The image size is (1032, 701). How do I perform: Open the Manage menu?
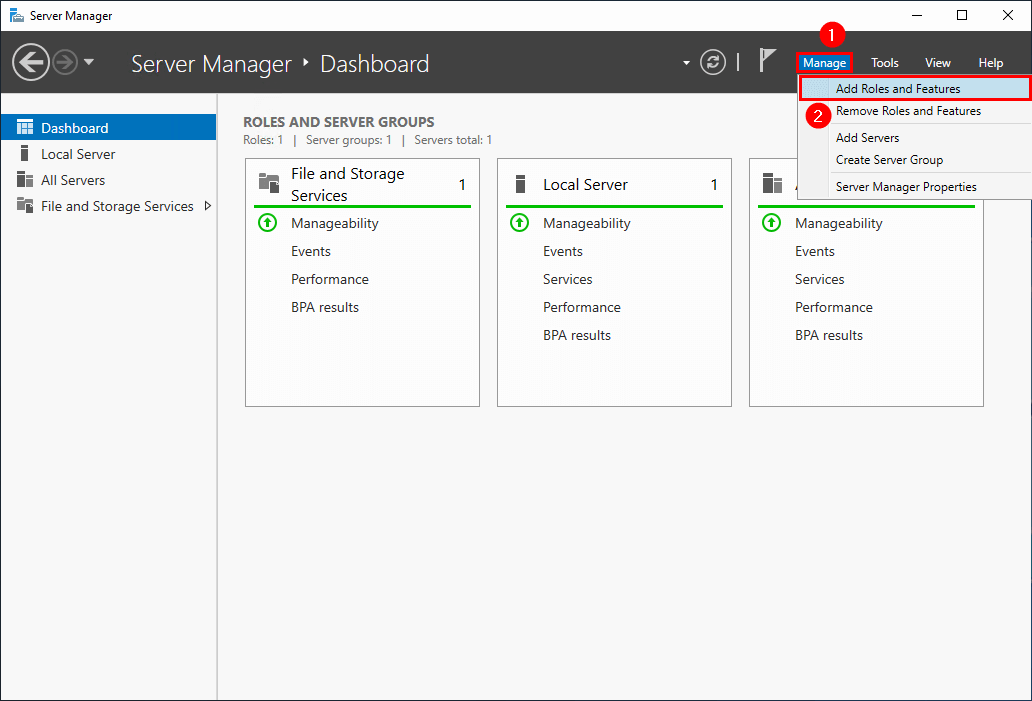[824, 63]
